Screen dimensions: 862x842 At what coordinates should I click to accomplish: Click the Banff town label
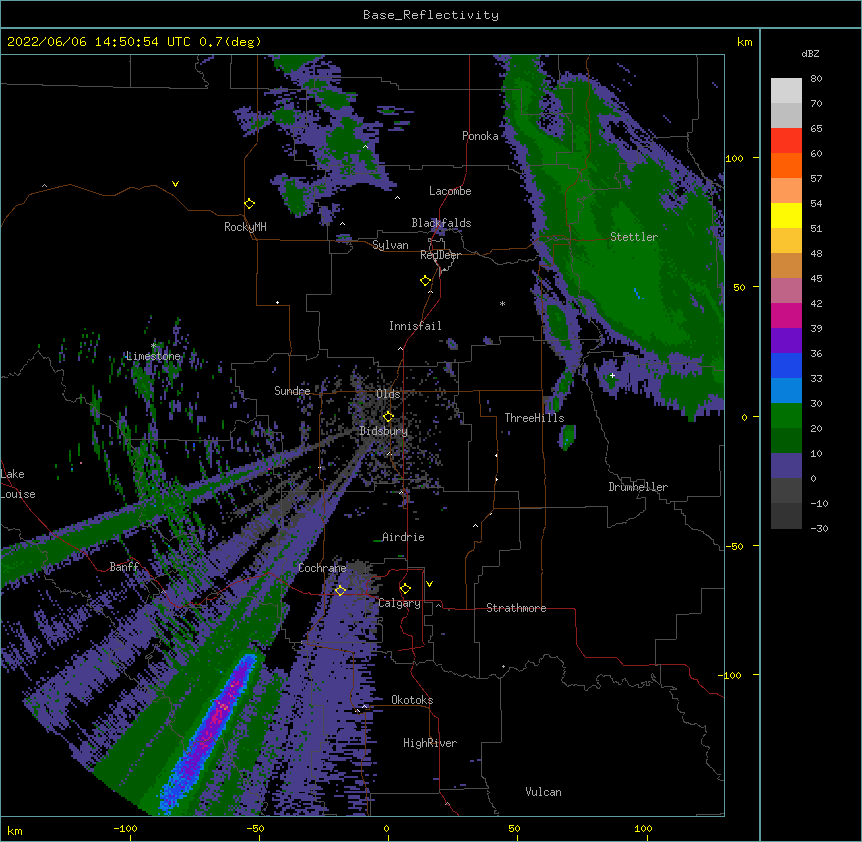(x=124, y=567)
